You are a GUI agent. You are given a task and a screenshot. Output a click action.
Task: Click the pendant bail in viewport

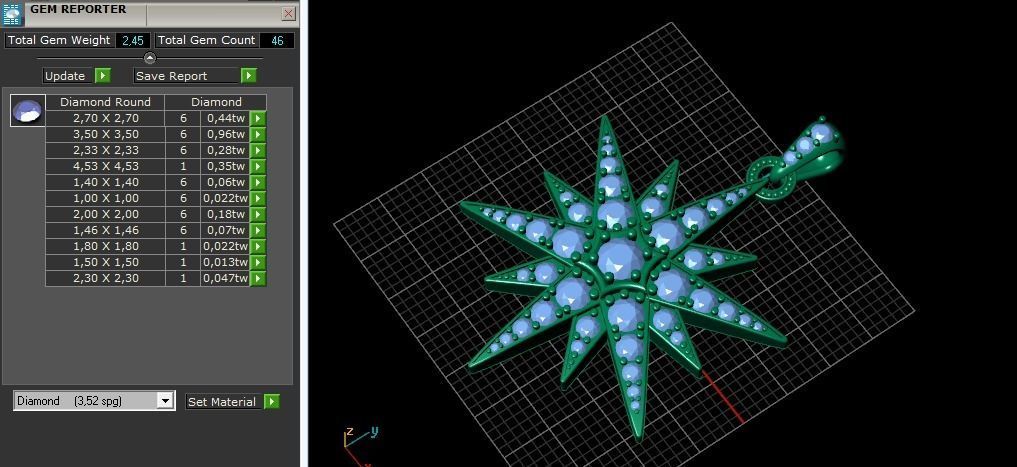813,147
